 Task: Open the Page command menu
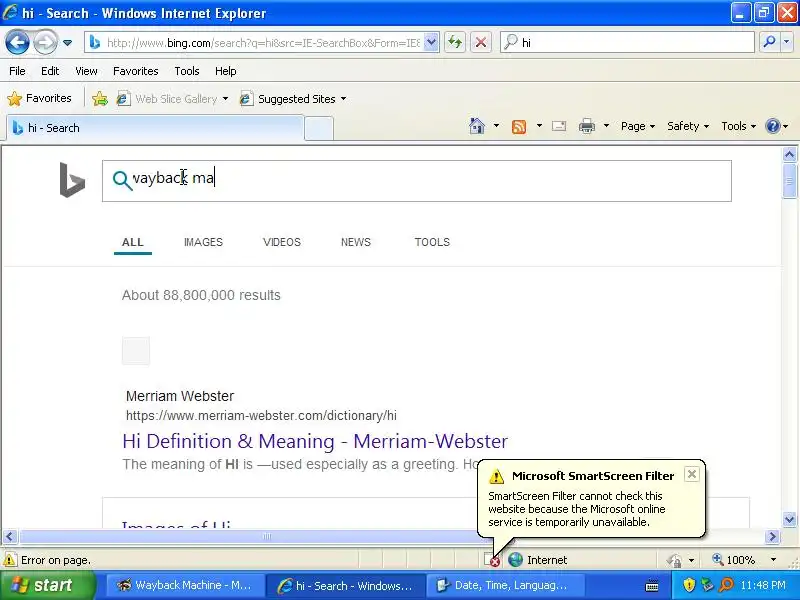click(x=638, y=126)
